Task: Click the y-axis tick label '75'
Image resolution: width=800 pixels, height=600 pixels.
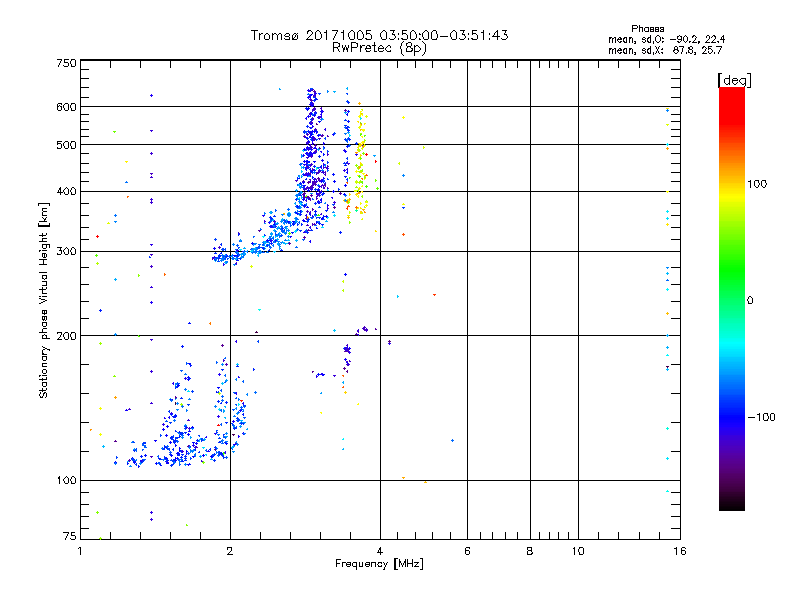Action: (x=70, y=536)
